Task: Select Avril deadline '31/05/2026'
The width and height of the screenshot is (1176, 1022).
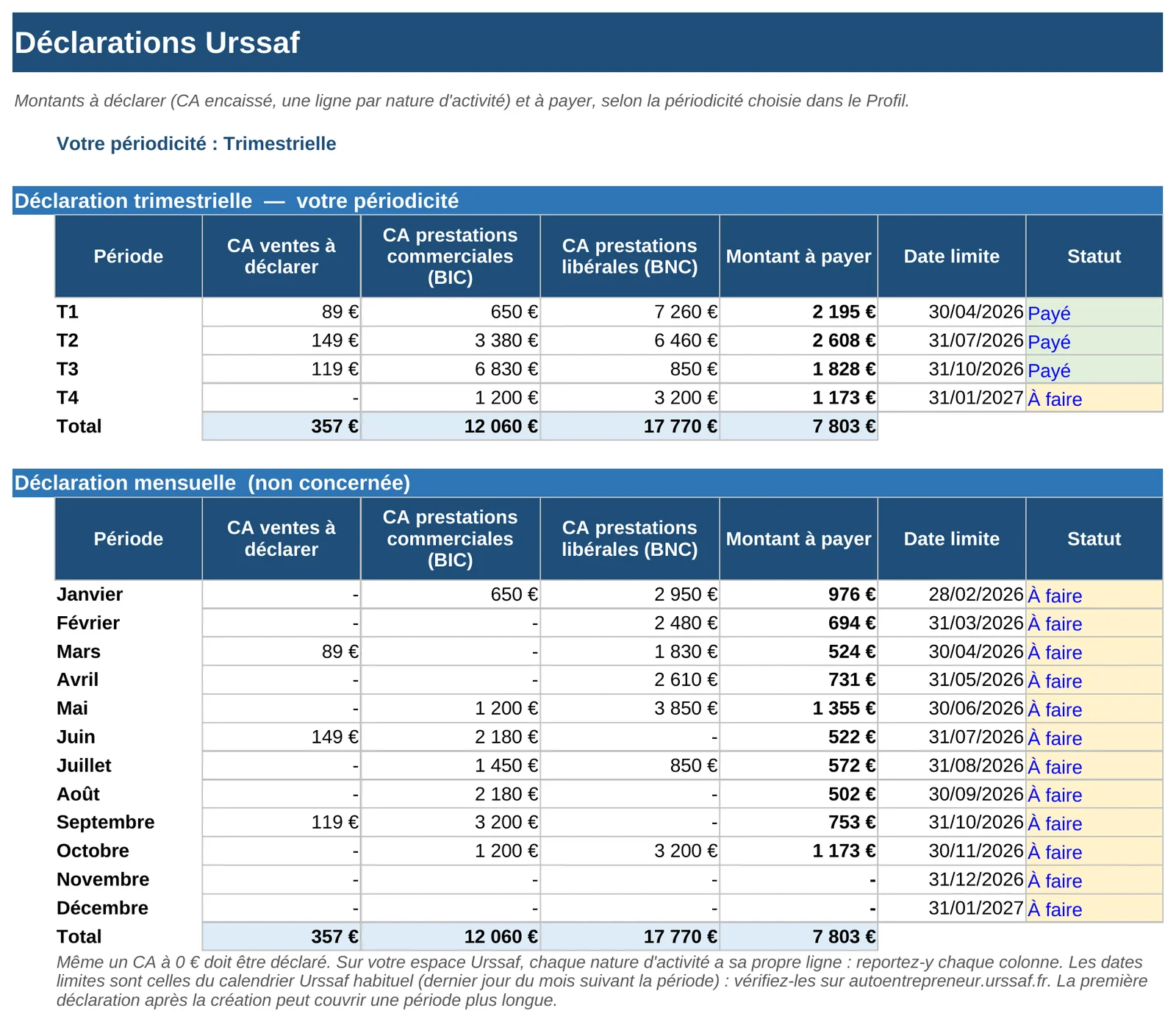Action: pyautogui.click(x=952, y=680)
